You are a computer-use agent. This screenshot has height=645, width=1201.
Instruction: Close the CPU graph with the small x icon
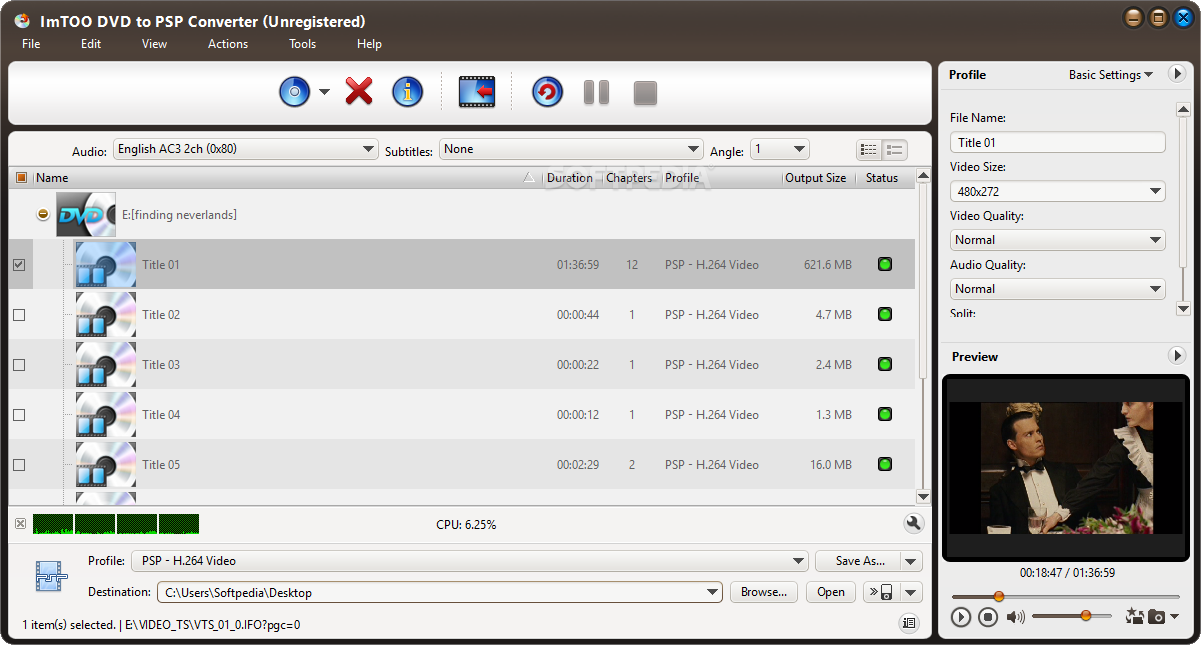coord(20,523)
